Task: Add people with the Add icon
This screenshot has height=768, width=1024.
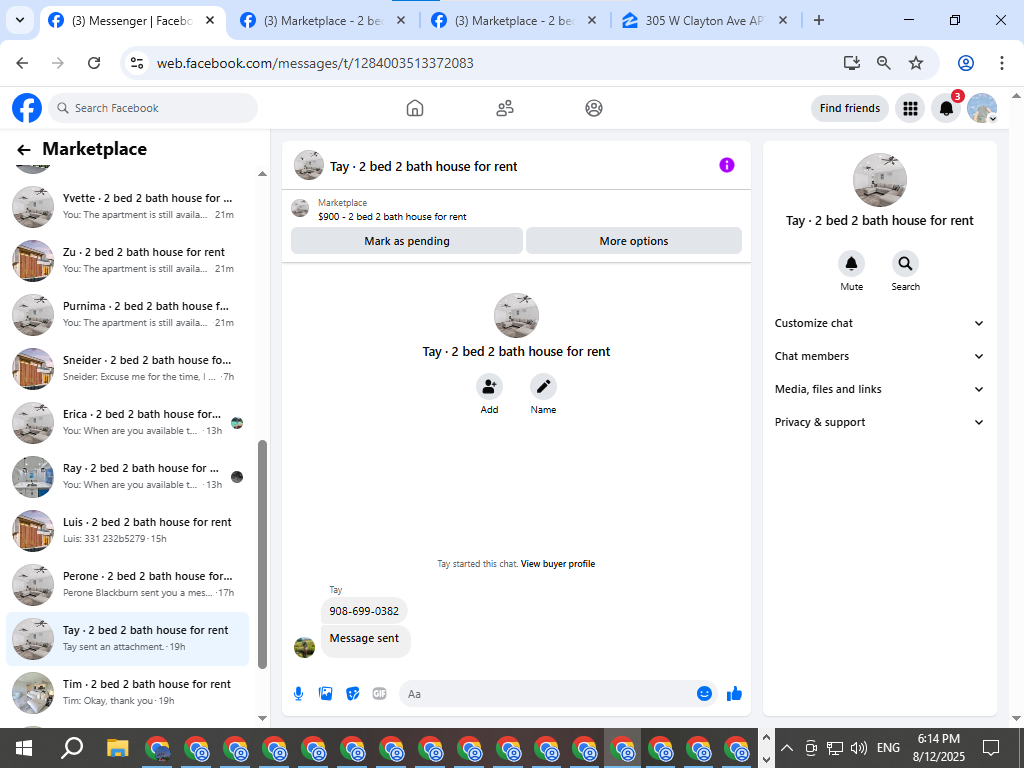Action: 489,387
